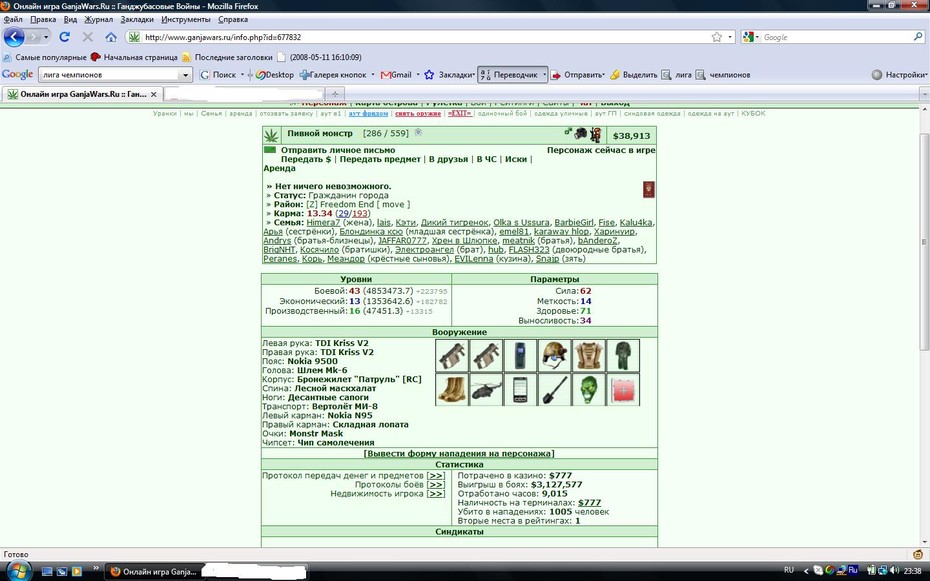The height and width of the screenshot is (581, 930).
Task: Expand the Отправить dropdown on Google toolbar
Action: pyautogui.click(x=603, y=75)
